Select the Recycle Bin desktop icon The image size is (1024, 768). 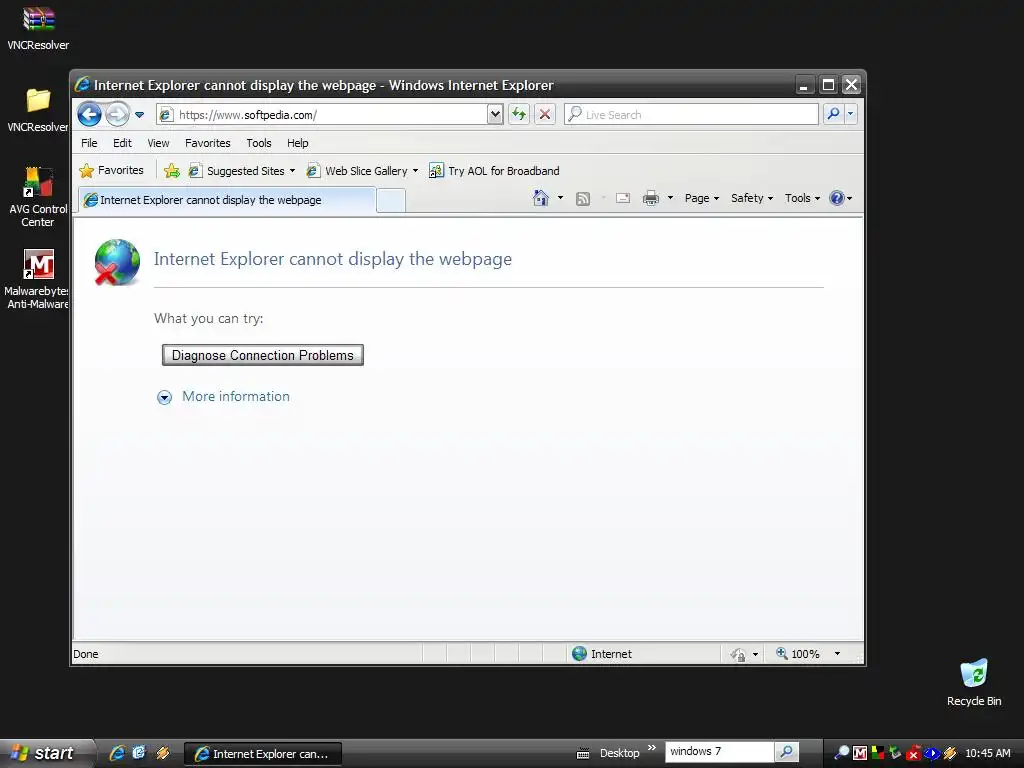(x=974, y=682)
